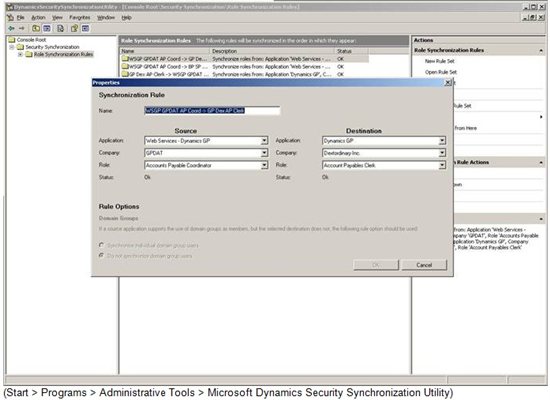Screen dimensions: 550x400
Task: Open the Destination Application dropdown
Action: pyautogui.click(x=442, y=141)
